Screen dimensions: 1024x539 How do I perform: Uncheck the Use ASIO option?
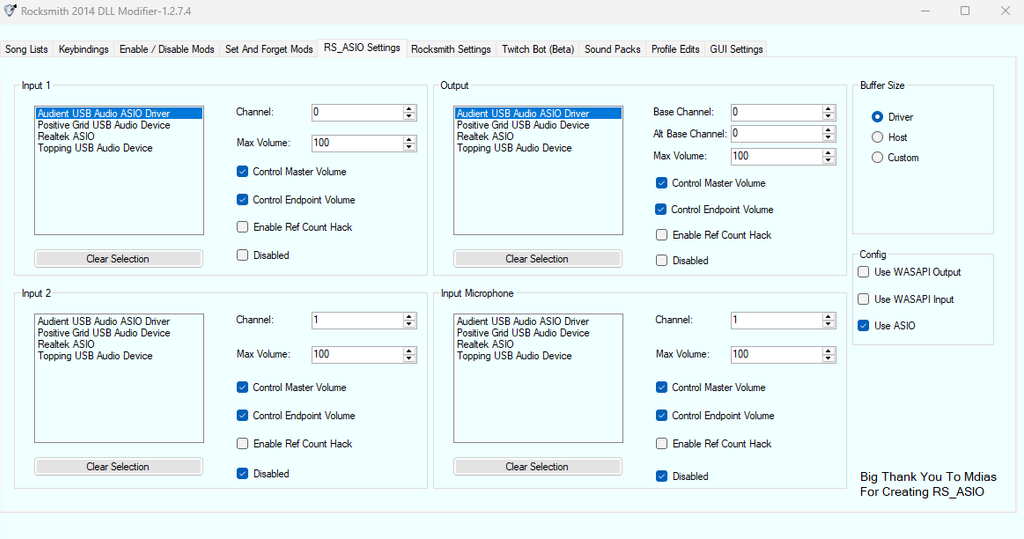pos(864,326)
